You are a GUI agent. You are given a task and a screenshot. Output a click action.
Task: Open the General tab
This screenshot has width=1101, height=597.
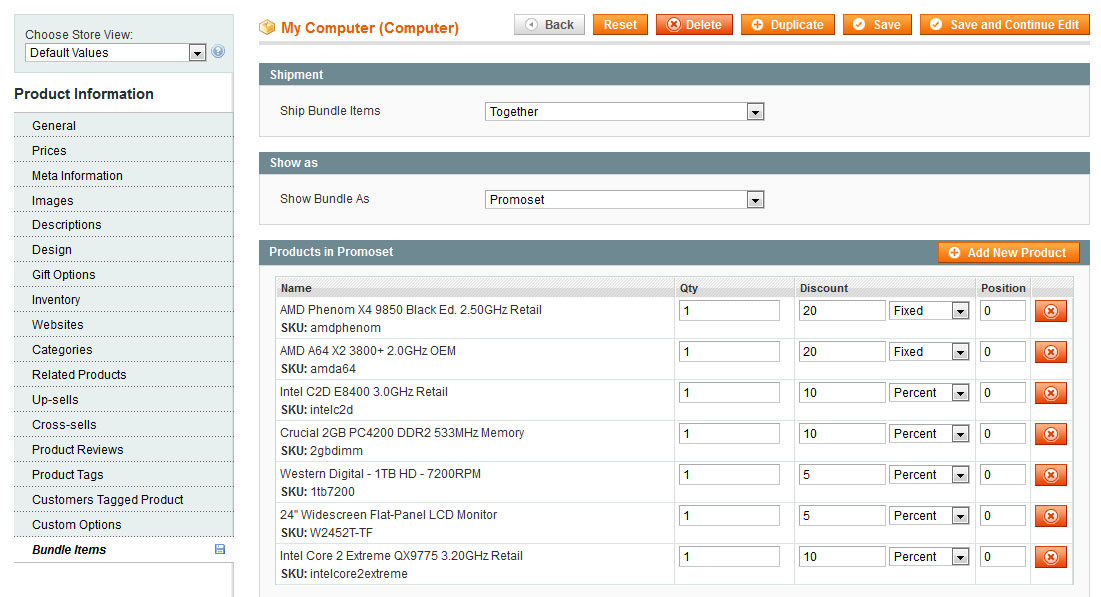[124, 126]
